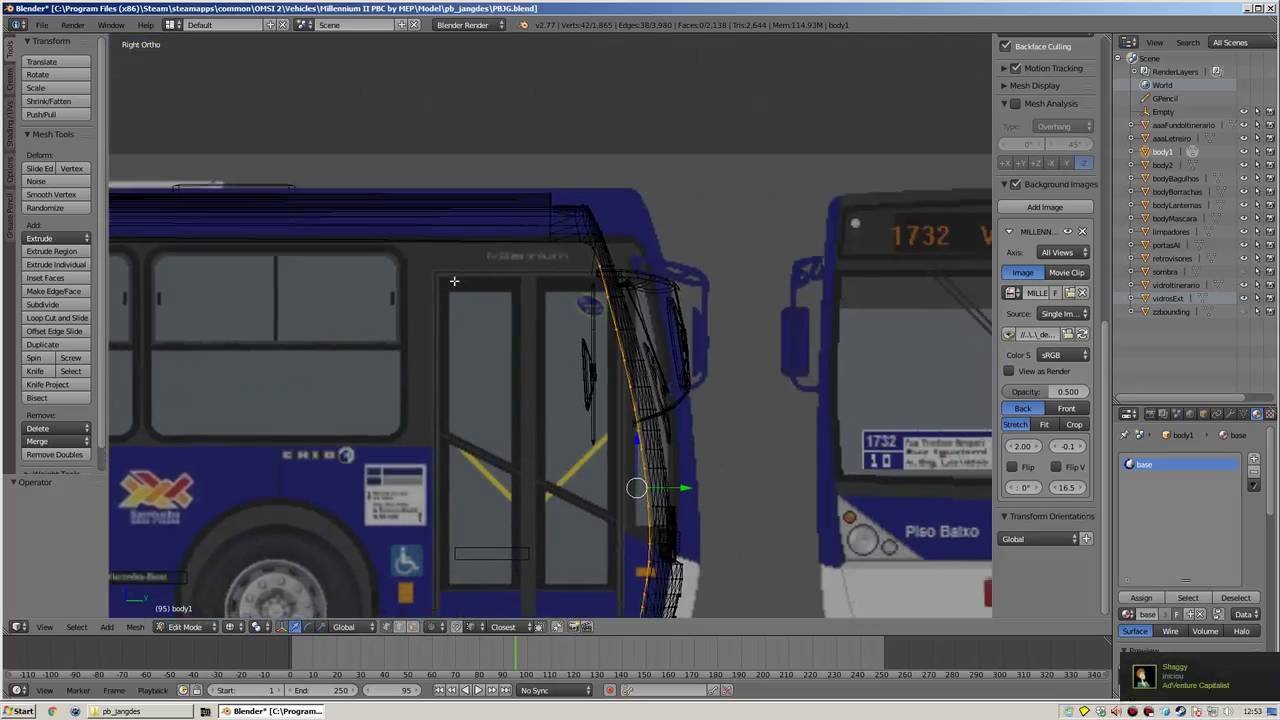Click the translate manipulator arrow icon
The image size is (1280, 720).
pyautogui.click(x=294, y=627)
